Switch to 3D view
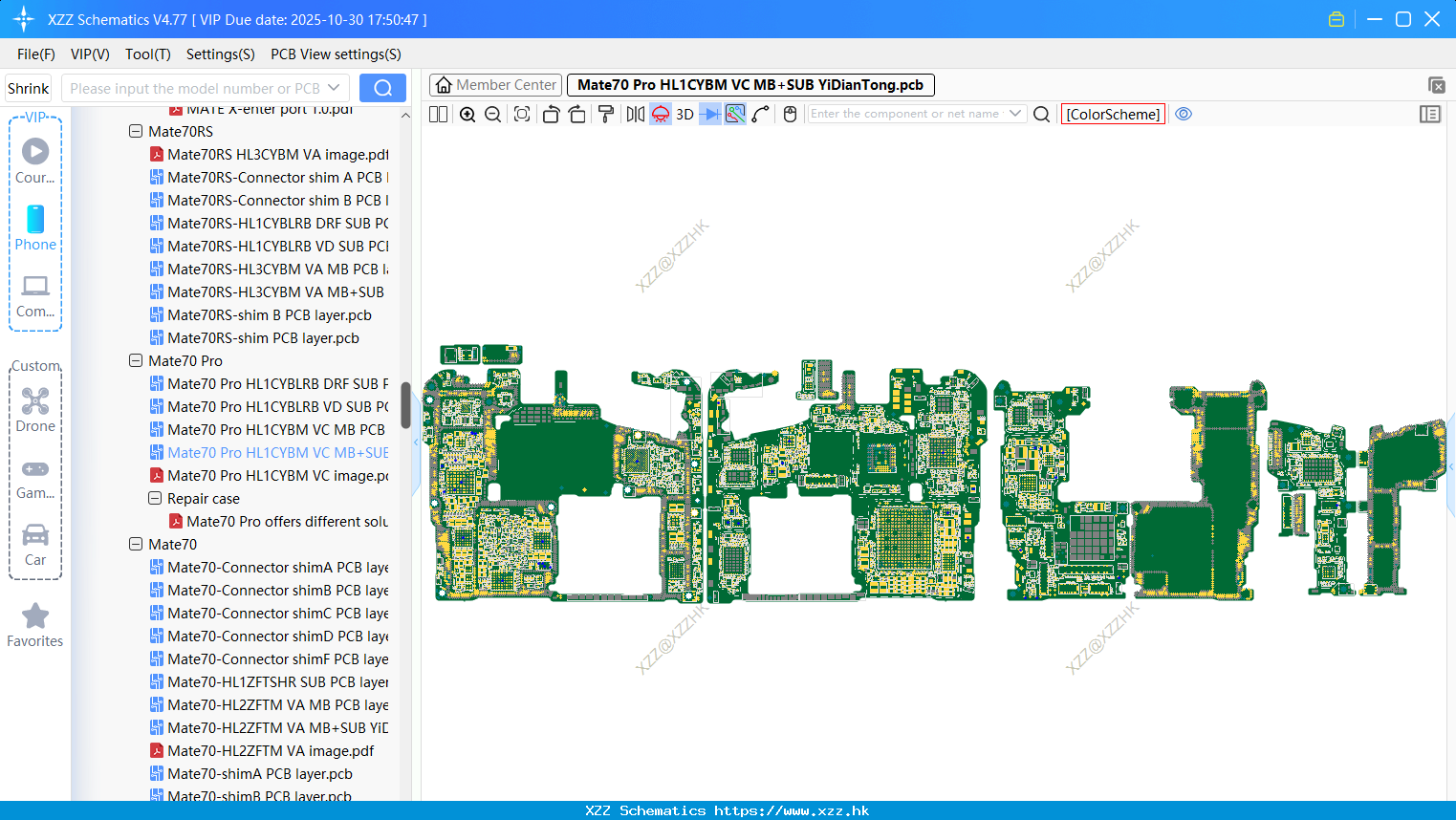Image resolution: width=1456 pixels, height=820 pixels. 685,114
